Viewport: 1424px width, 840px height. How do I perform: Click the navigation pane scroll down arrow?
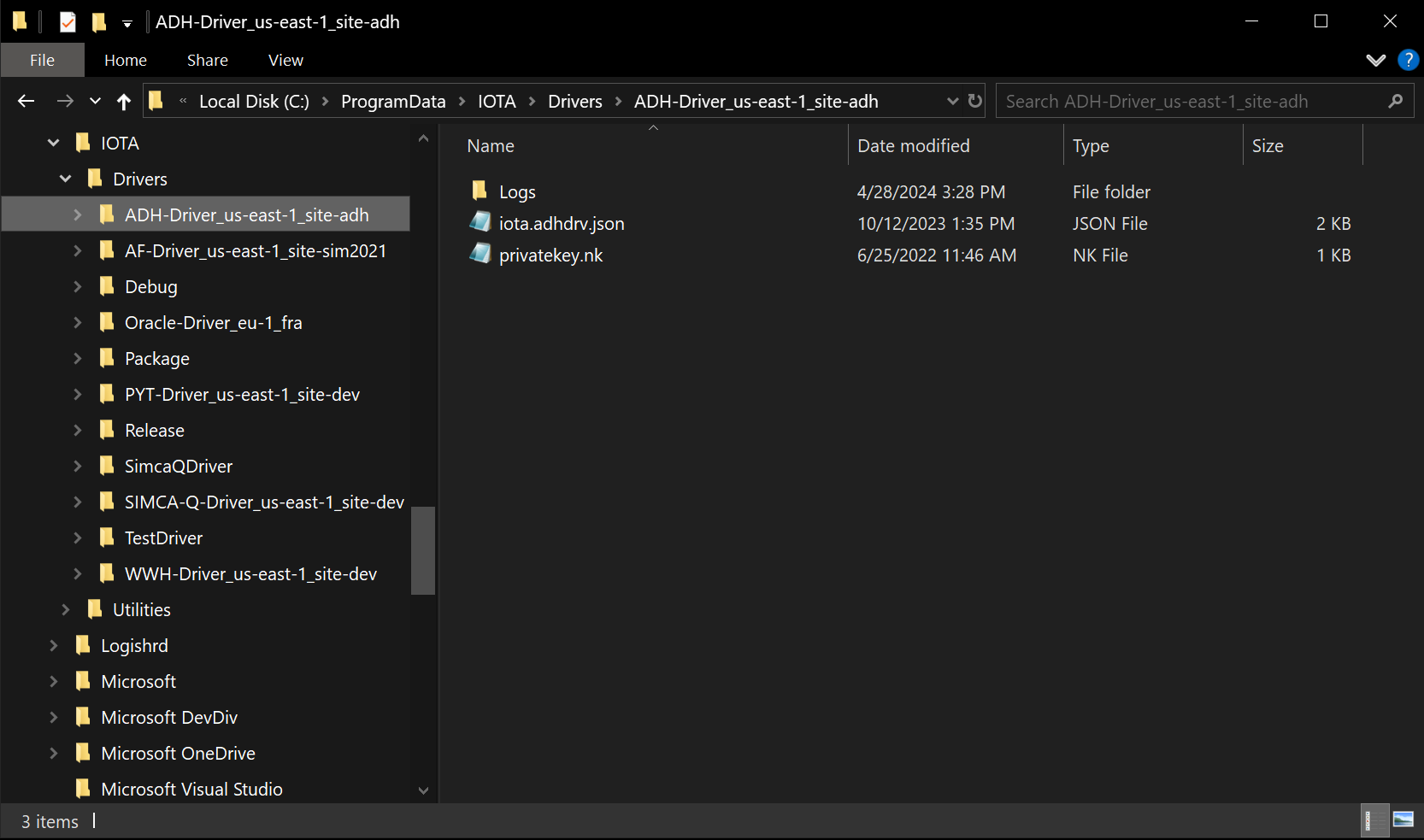click(423, 790)
